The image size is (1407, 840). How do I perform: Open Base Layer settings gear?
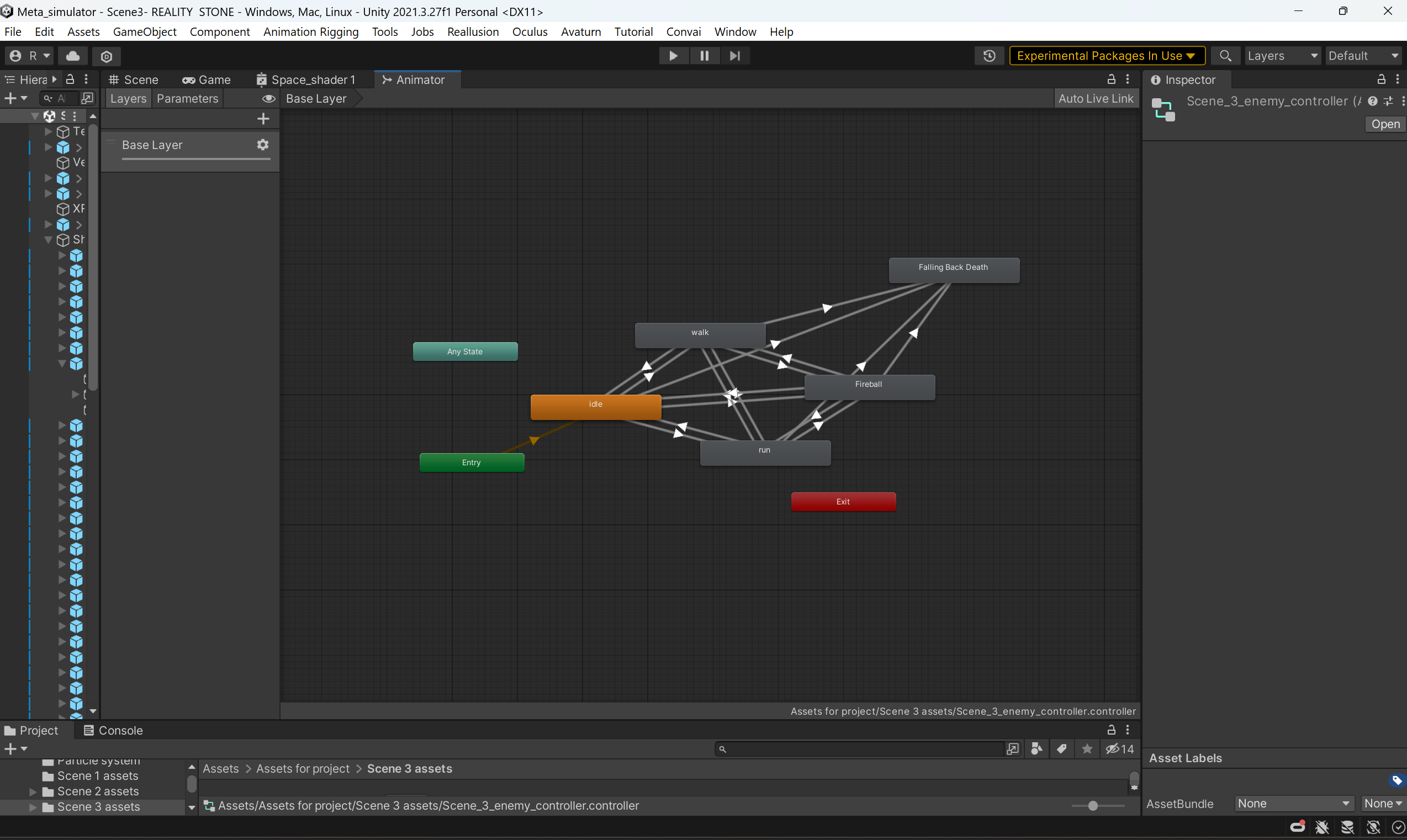(x=263, y=145)
